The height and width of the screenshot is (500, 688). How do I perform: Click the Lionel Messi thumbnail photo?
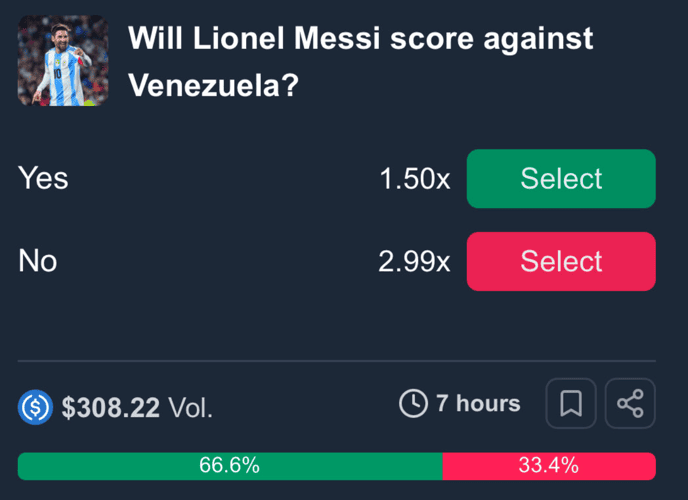coord(62,60)
